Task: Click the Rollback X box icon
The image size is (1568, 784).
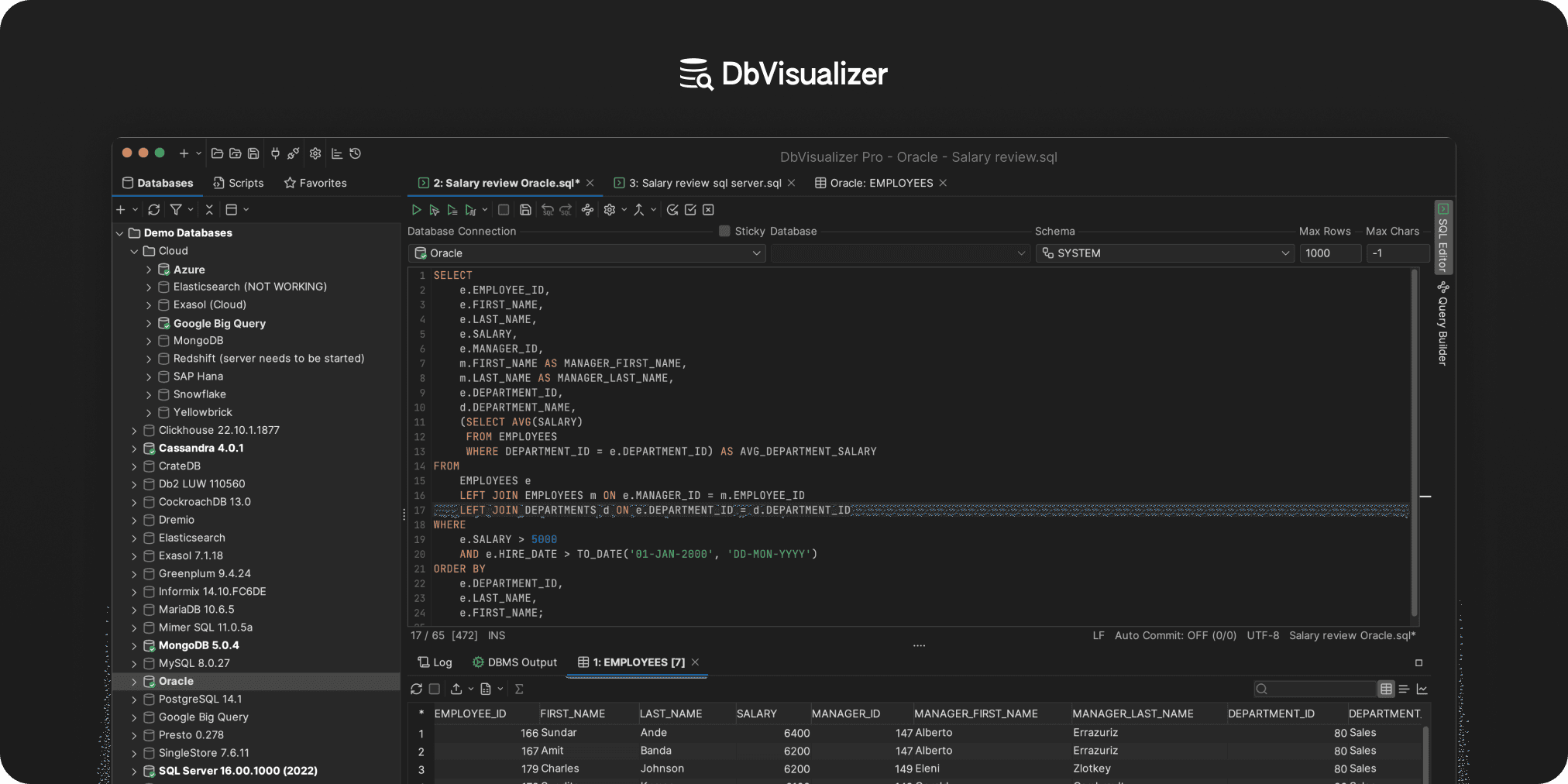Action: (x=708, y=210)
